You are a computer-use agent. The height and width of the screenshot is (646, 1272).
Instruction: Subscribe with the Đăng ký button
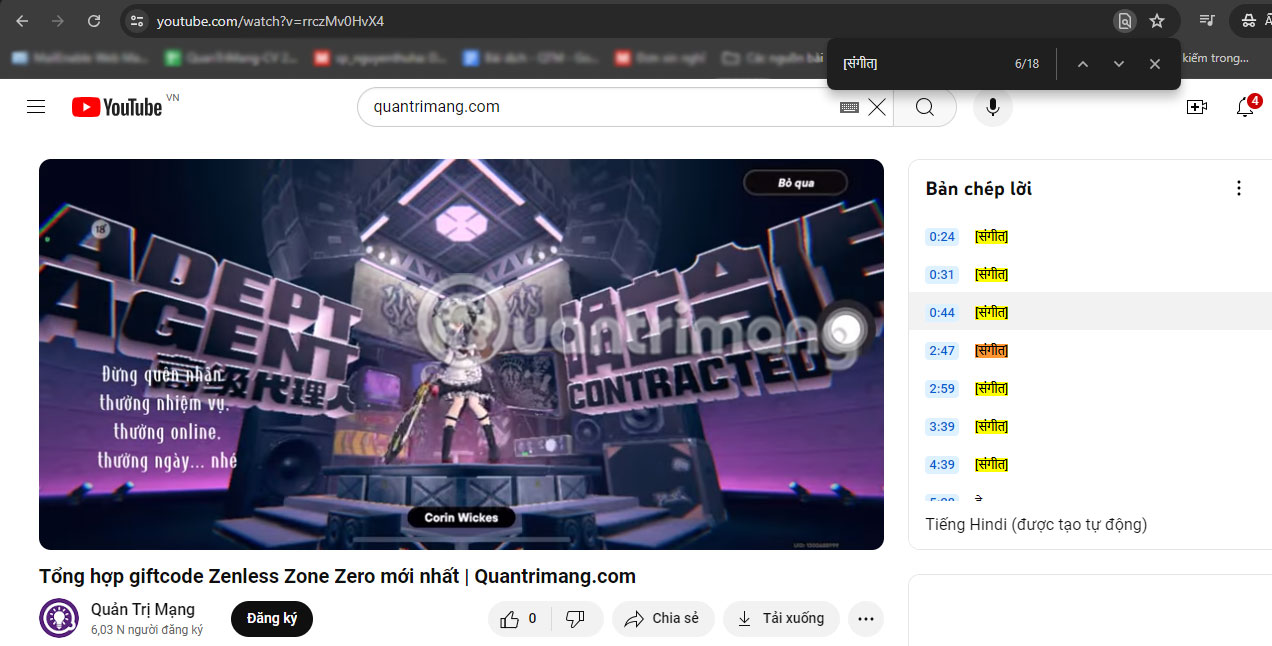(x=272, y=619)
